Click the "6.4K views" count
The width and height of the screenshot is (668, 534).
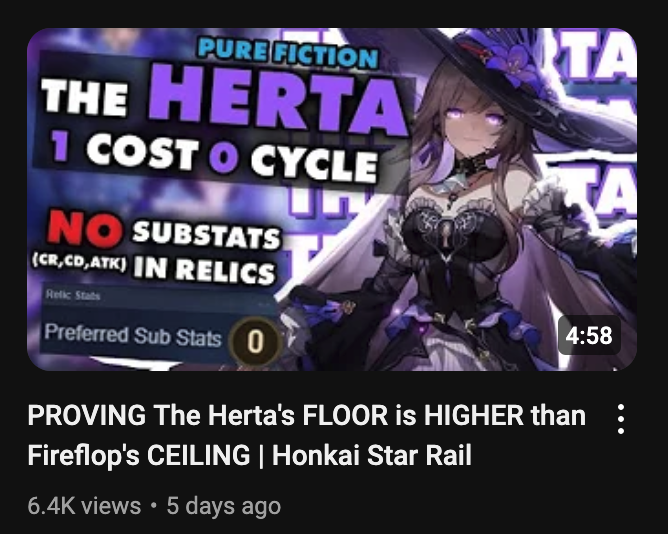coord(84,506)
